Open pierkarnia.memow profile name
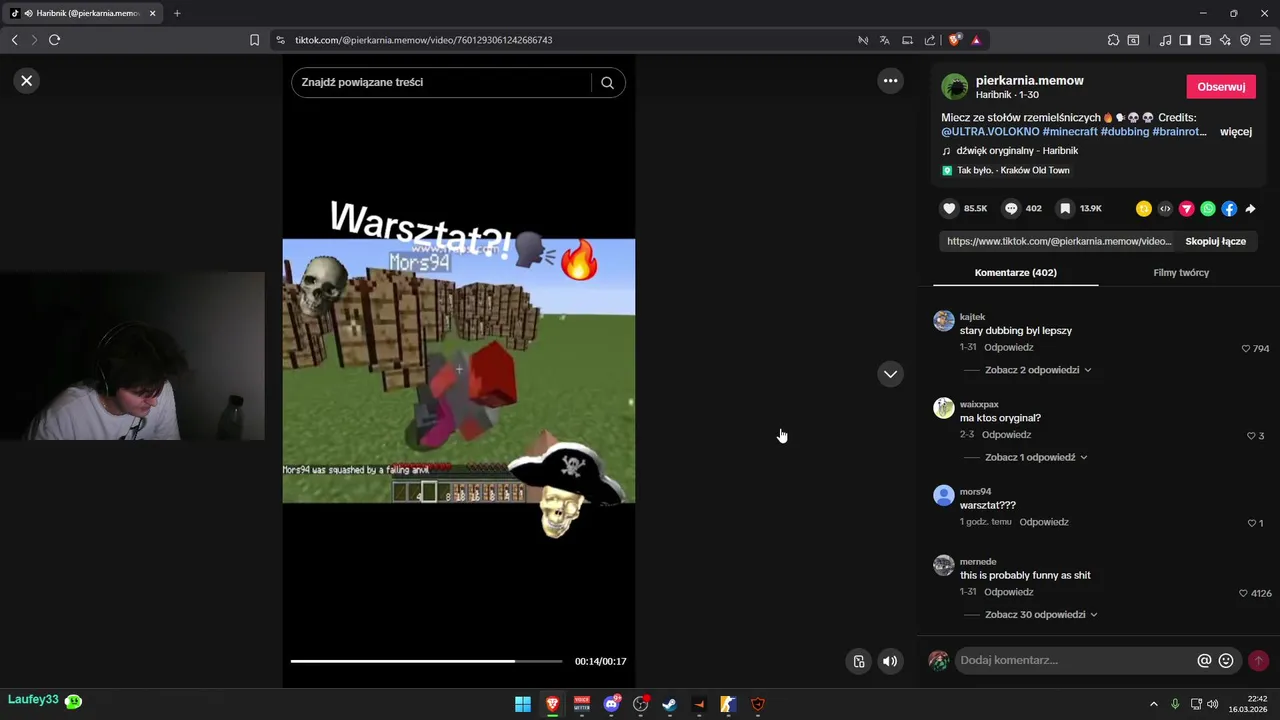The height and width of the screenshot is (720, 1280). click(1029, 81)
